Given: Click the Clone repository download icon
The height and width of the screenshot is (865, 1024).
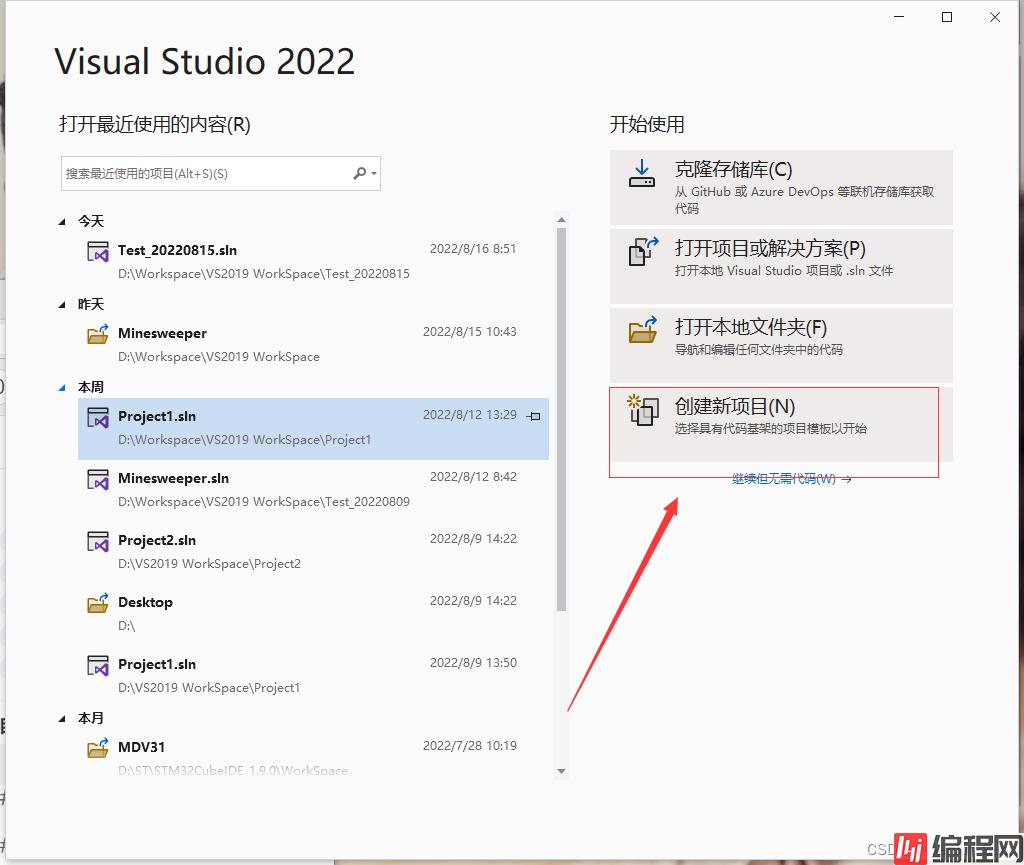Looking at the screenshot, I should tap(641, 174).
